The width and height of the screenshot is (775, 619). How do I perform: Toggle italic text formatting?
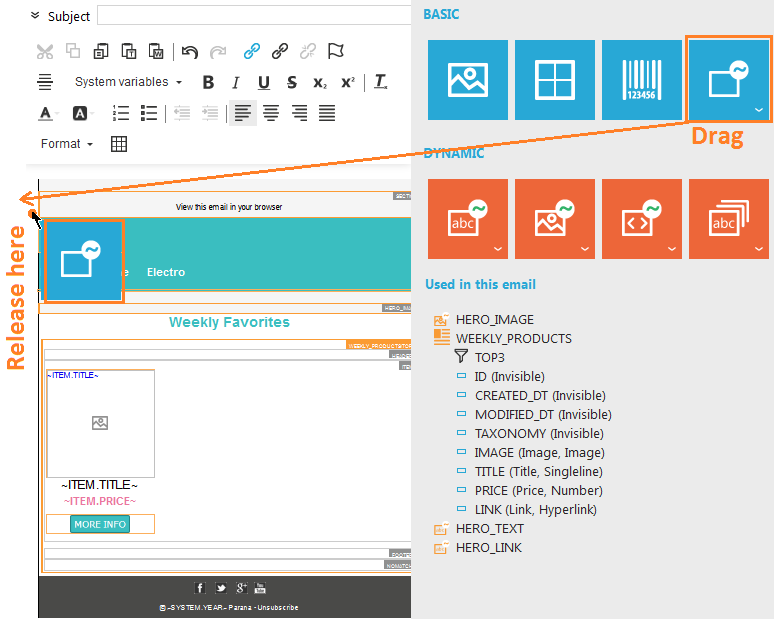click(236, 83)
